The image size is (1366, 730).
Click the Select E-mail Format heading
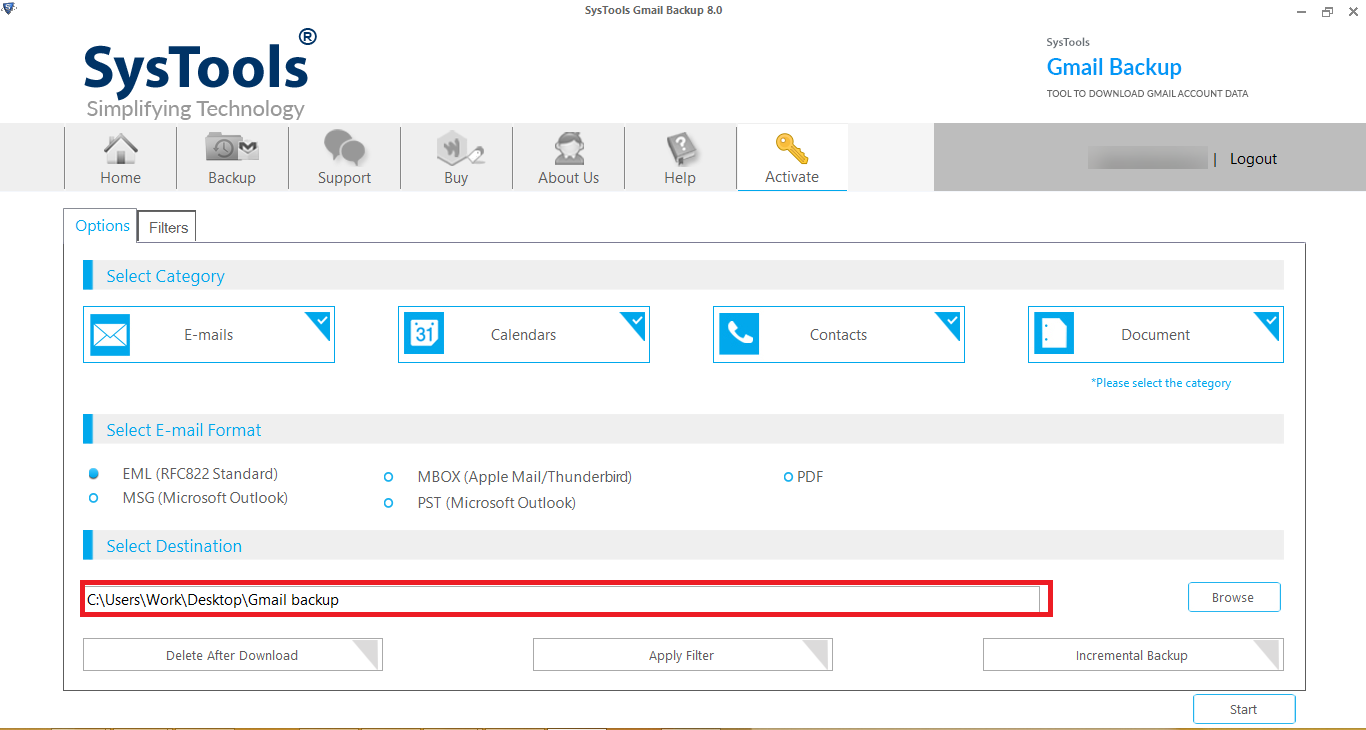coord(184,430)
